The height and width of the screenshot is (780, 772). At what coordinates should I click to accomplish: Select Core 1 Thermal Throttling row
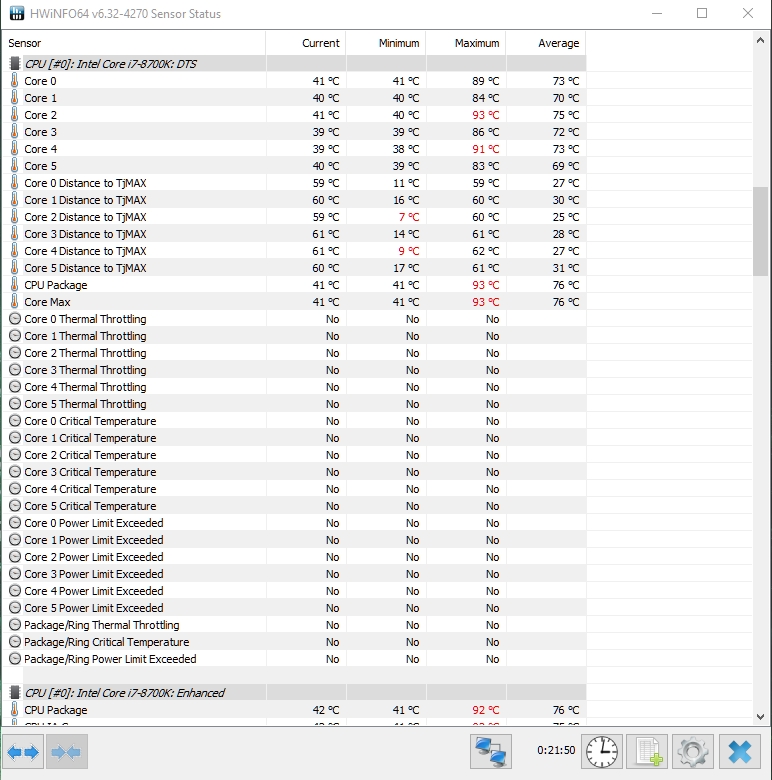[x=294, y=336]
